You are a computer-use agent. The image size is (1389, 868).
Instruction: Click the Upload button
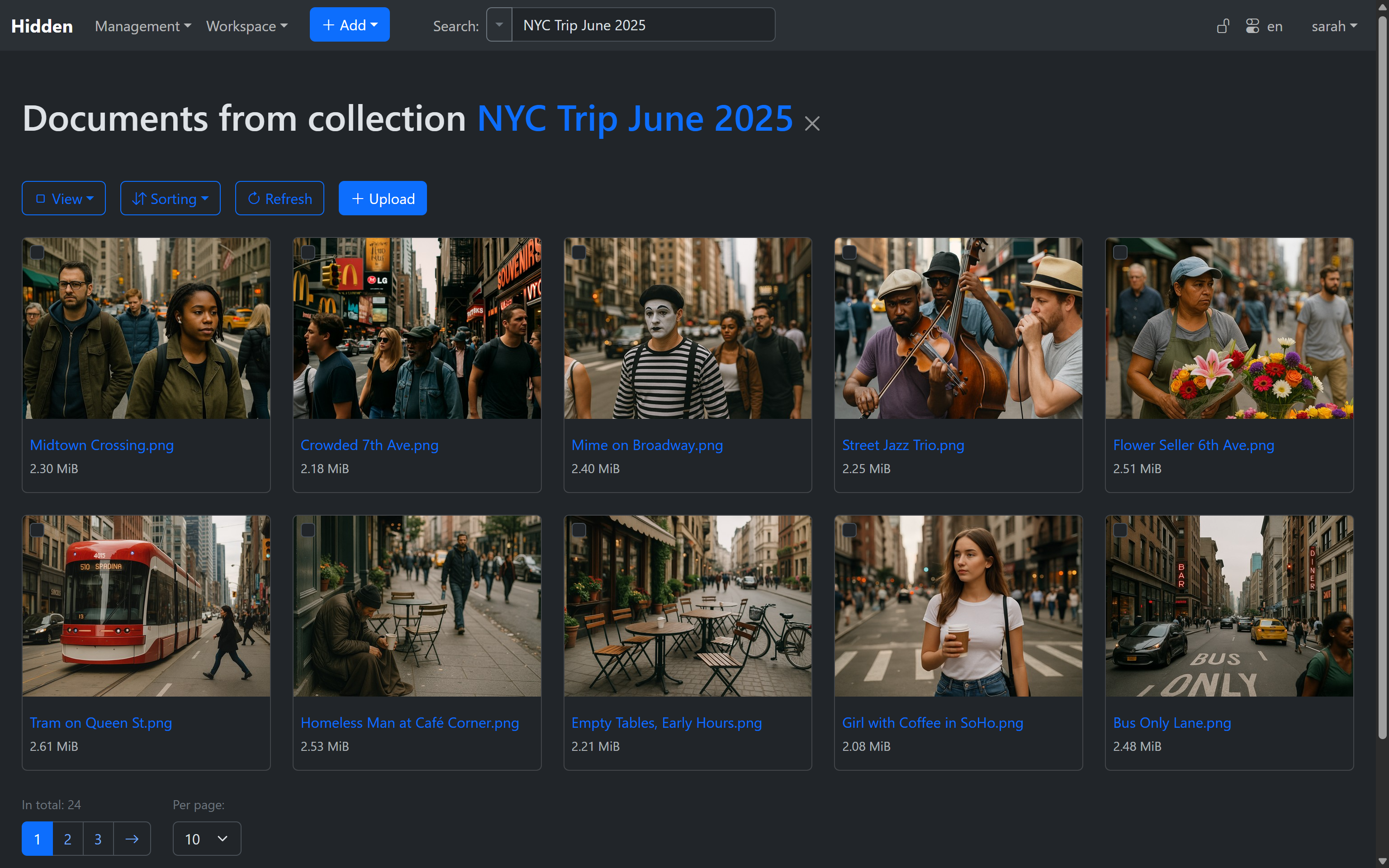coord(383,199)
